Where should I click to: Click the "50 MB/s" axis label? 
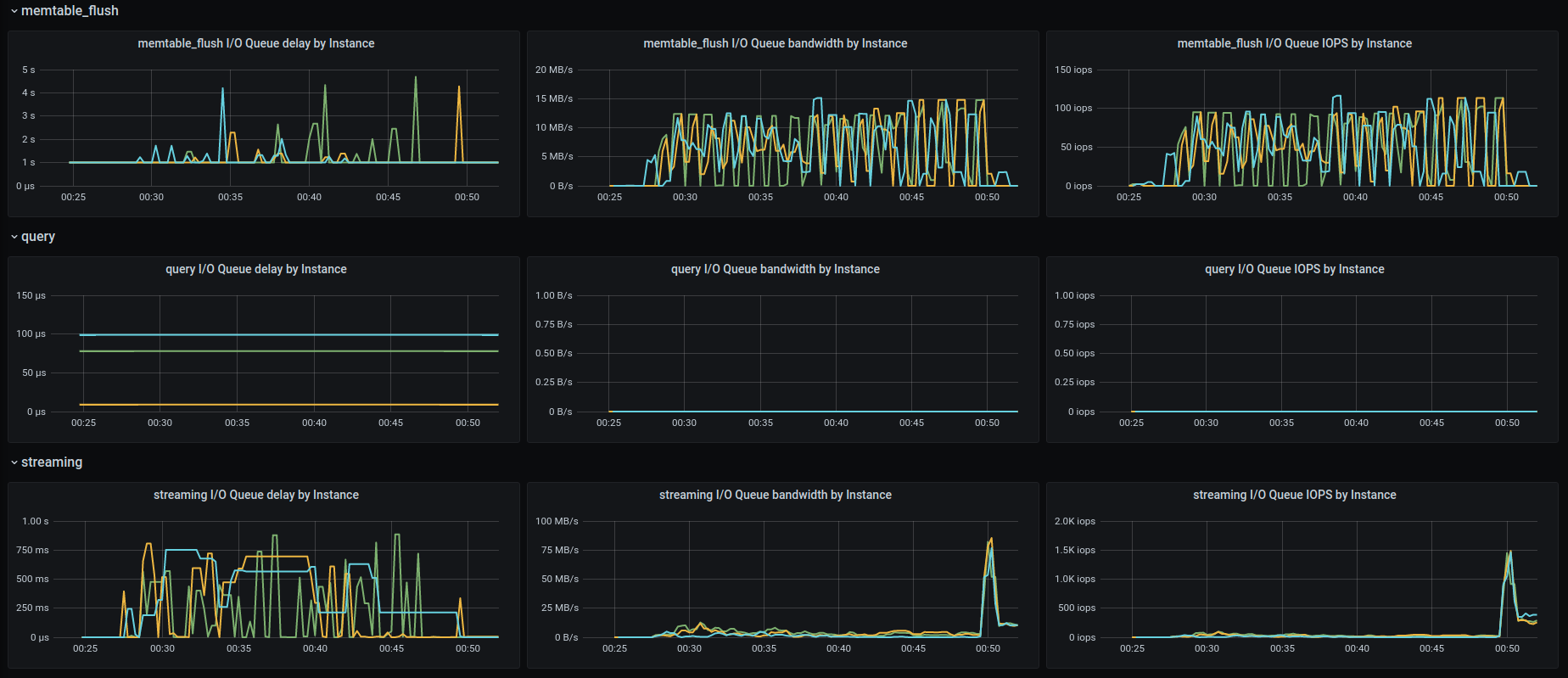coord(560,579)
